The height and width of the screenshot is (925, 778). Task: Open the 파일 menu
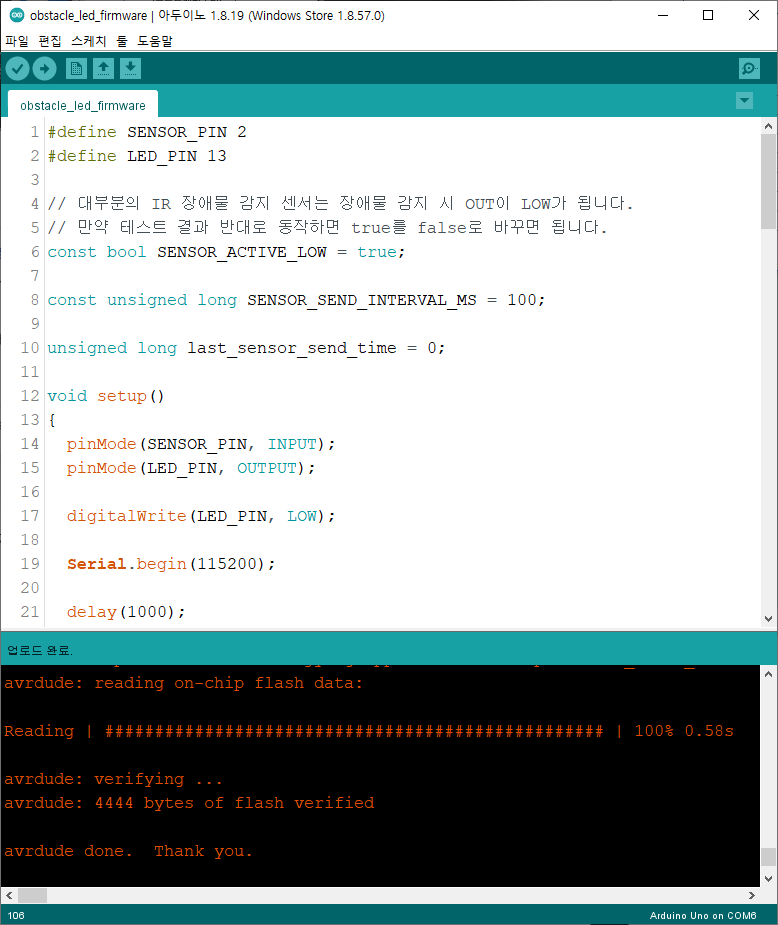tap(17, 41)
